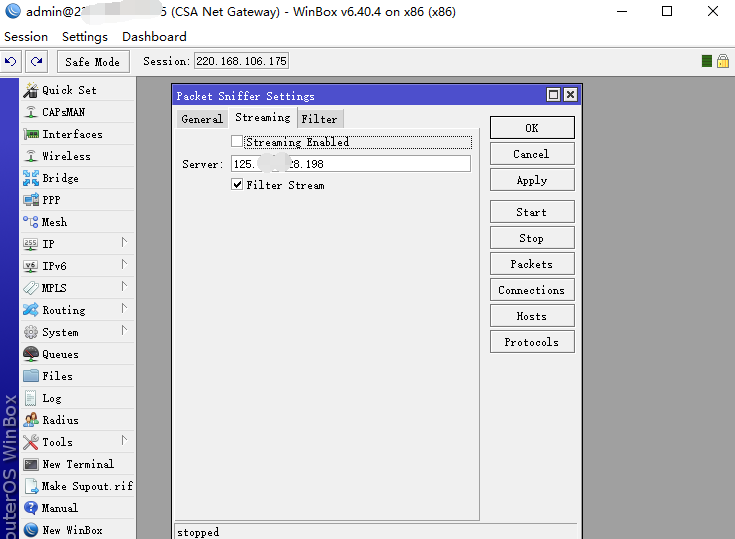Open the Hosts button
The image size is (735, 539).
(532, 316)
